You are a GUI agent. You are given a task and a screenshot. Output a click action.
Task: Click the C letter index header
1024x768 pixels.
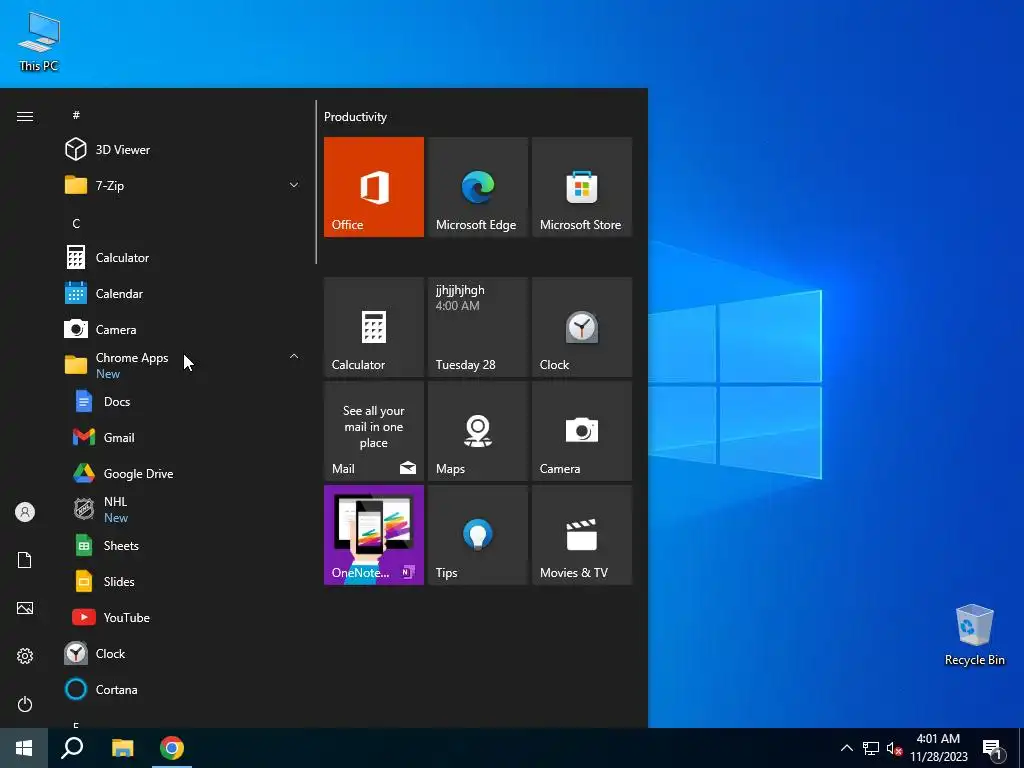pyautogui.click(x=76, y=223)
